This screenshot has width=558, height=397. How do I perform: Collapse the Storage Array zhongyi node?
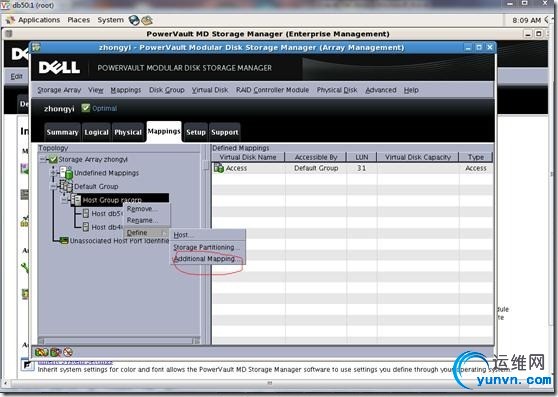click(43, 159)
